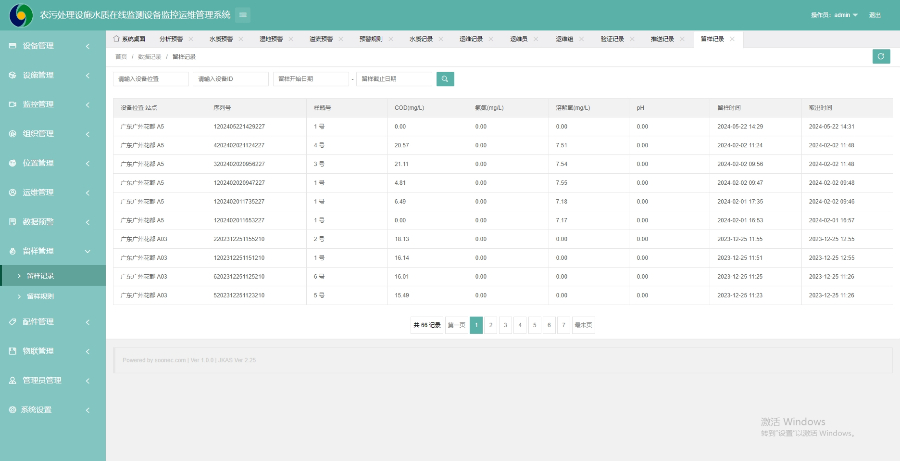Screen dimensions: 900x461
Task: Toggle the sidebar with the hamburger icon
Action: [x=243, y=15]
